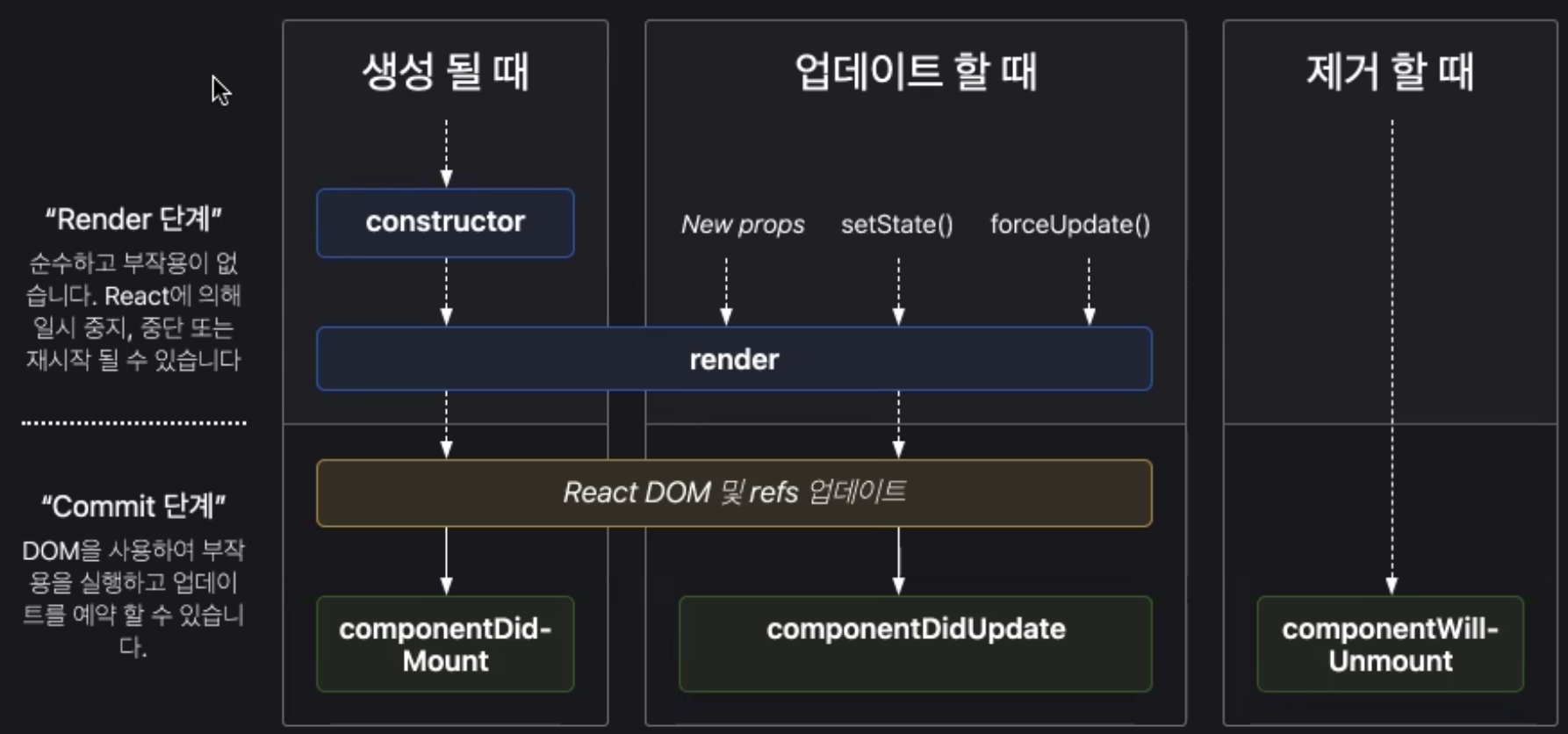Screen dimensions: 1568x734
Task: Select the componentWillUnmount box
Action: (x=1391, y=644)
